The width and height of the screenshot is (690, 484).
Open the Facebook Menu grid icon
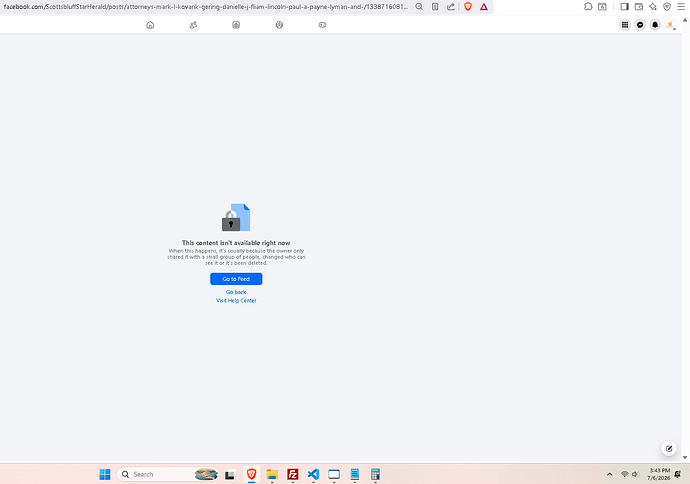[625, 25]
